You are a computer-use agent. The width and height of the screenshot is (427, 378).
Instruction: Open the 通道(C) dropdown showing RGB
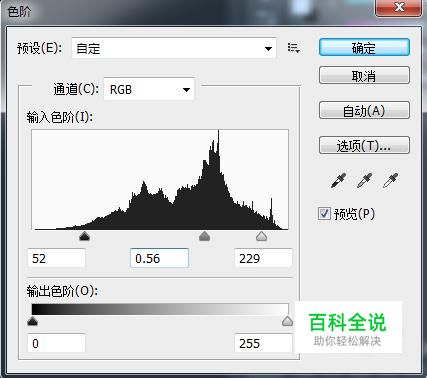(149, 89)
